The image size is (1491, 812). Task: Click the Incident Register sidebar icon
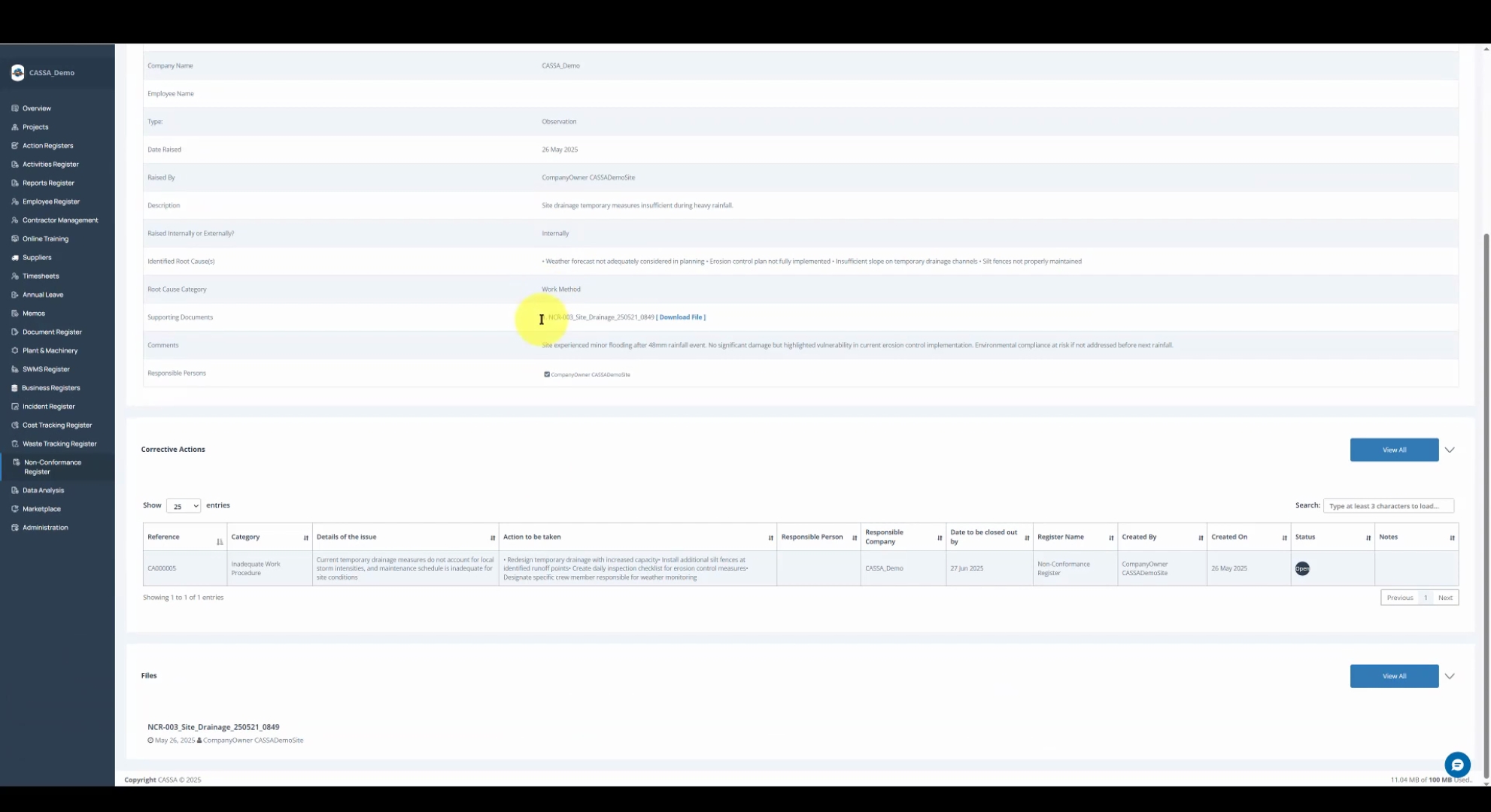pos(15,407)
